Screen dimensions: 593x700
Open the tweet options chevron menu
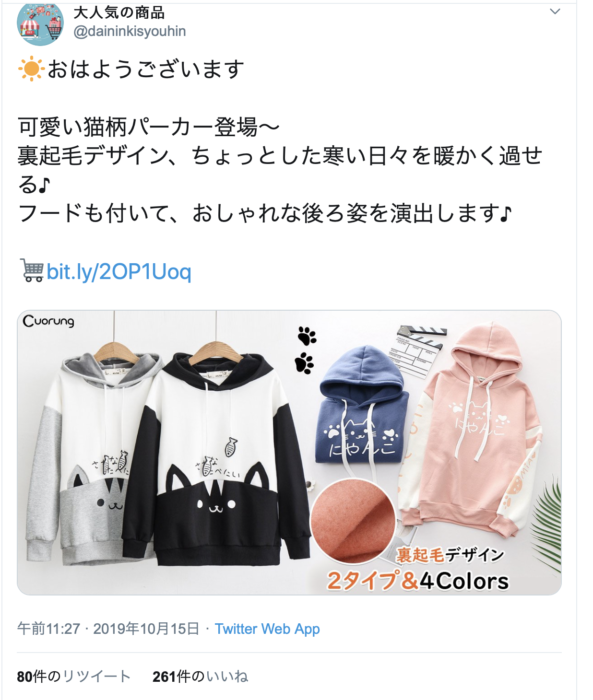tap(555, 12)
